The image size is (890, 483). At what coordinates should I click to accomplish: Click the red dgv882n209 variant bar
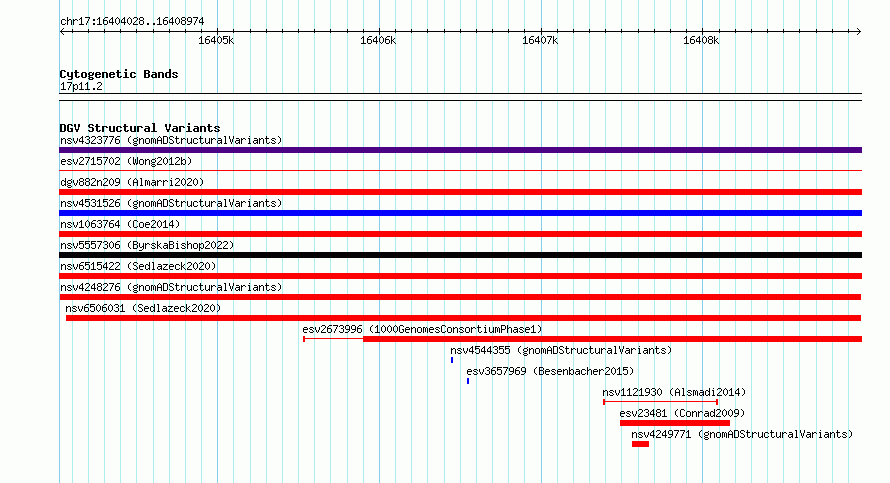460,192
